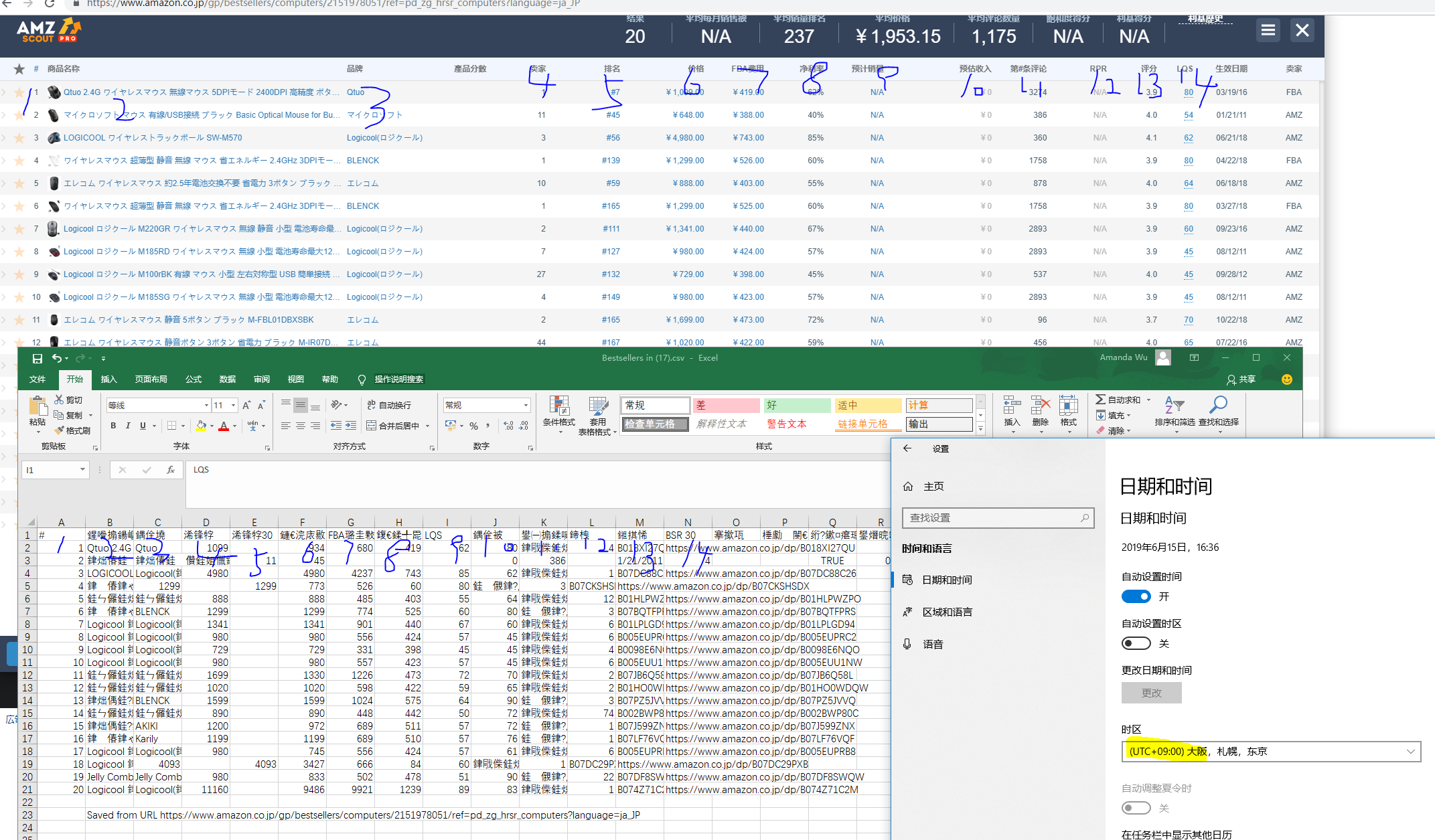The height and width of the screenshot is (840, 1435).
Task: Click the save icon in Excel title bar
Action: point(37,358)
